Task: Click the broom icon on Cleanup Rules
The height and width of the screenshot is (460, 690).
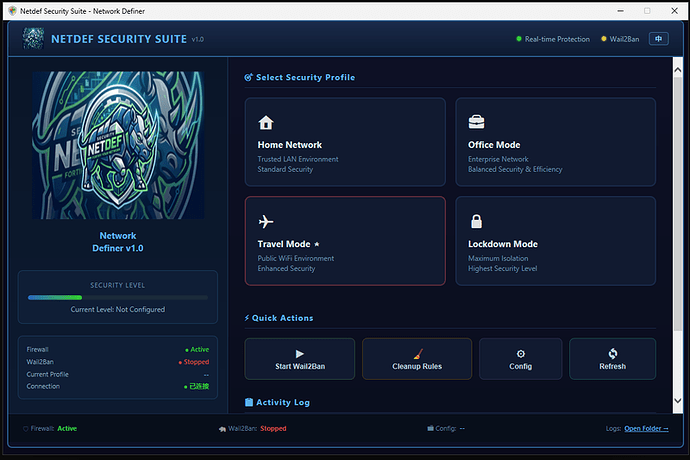Action: (x=418, y=354)
